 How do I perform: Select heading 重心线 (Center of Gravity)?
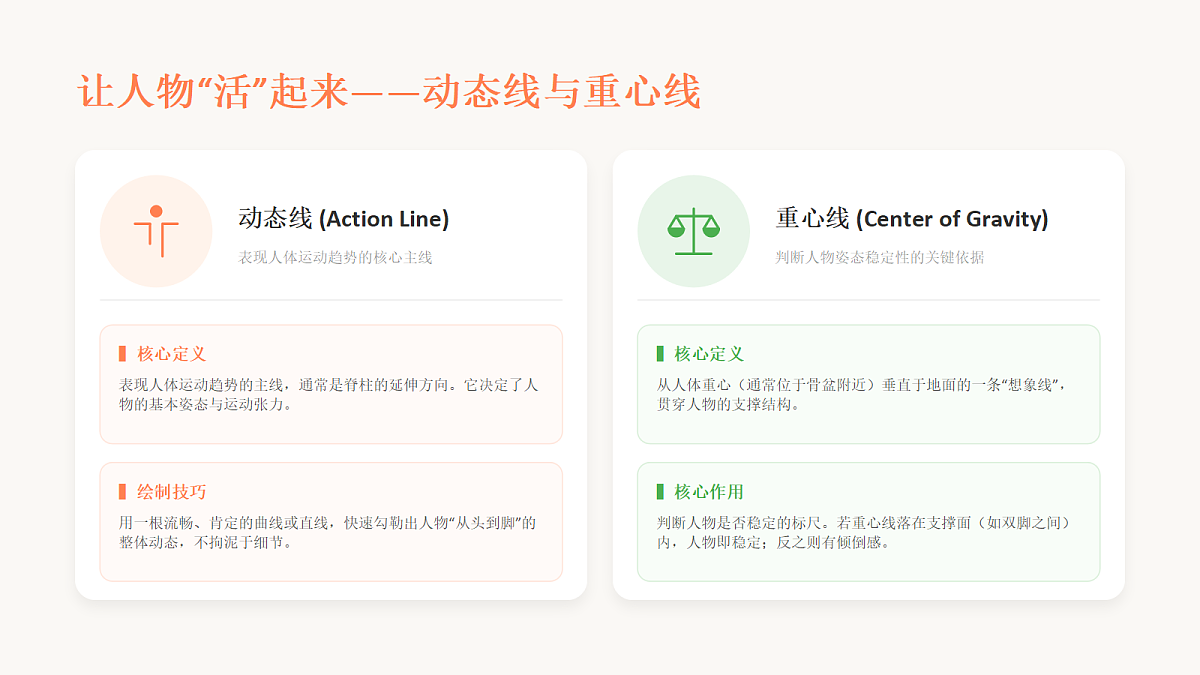[912, 218]
